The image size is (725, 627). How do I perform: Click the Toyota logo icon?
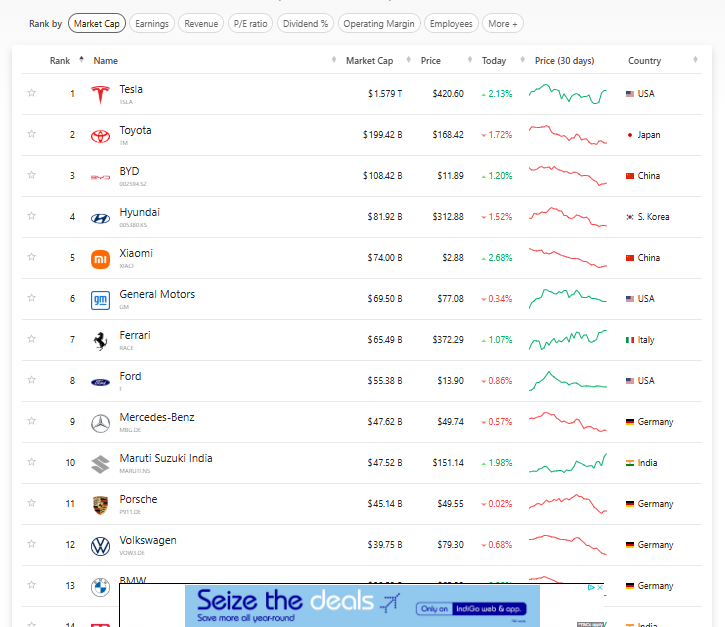click(100, 136)
